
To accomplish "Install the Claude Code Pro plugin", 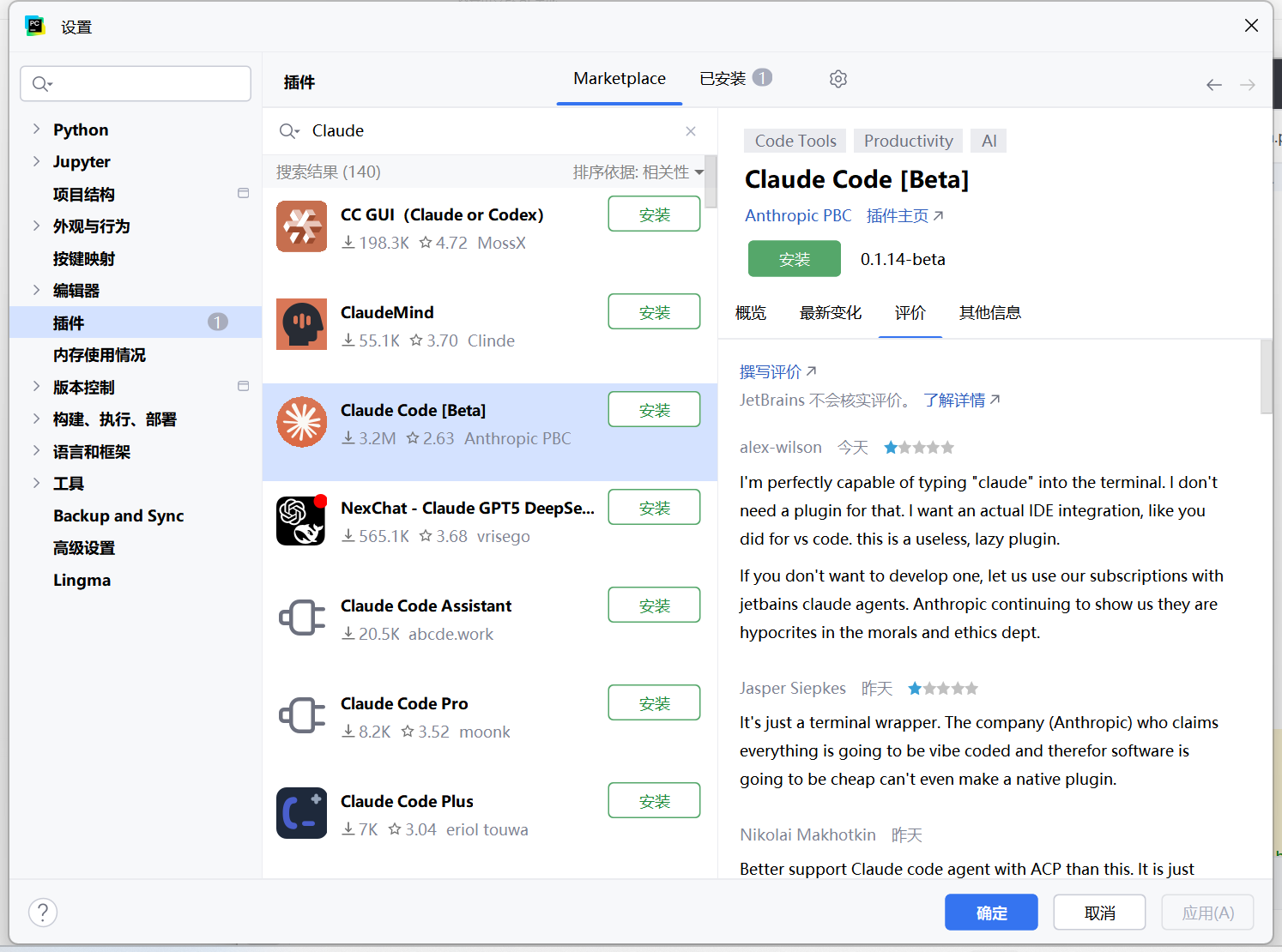I will point(654,703).
